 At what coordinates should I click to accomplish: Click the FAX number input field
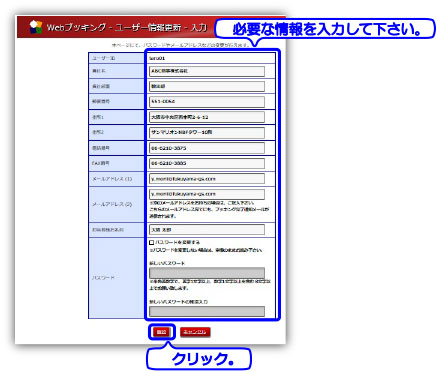[x=207, y=163]
